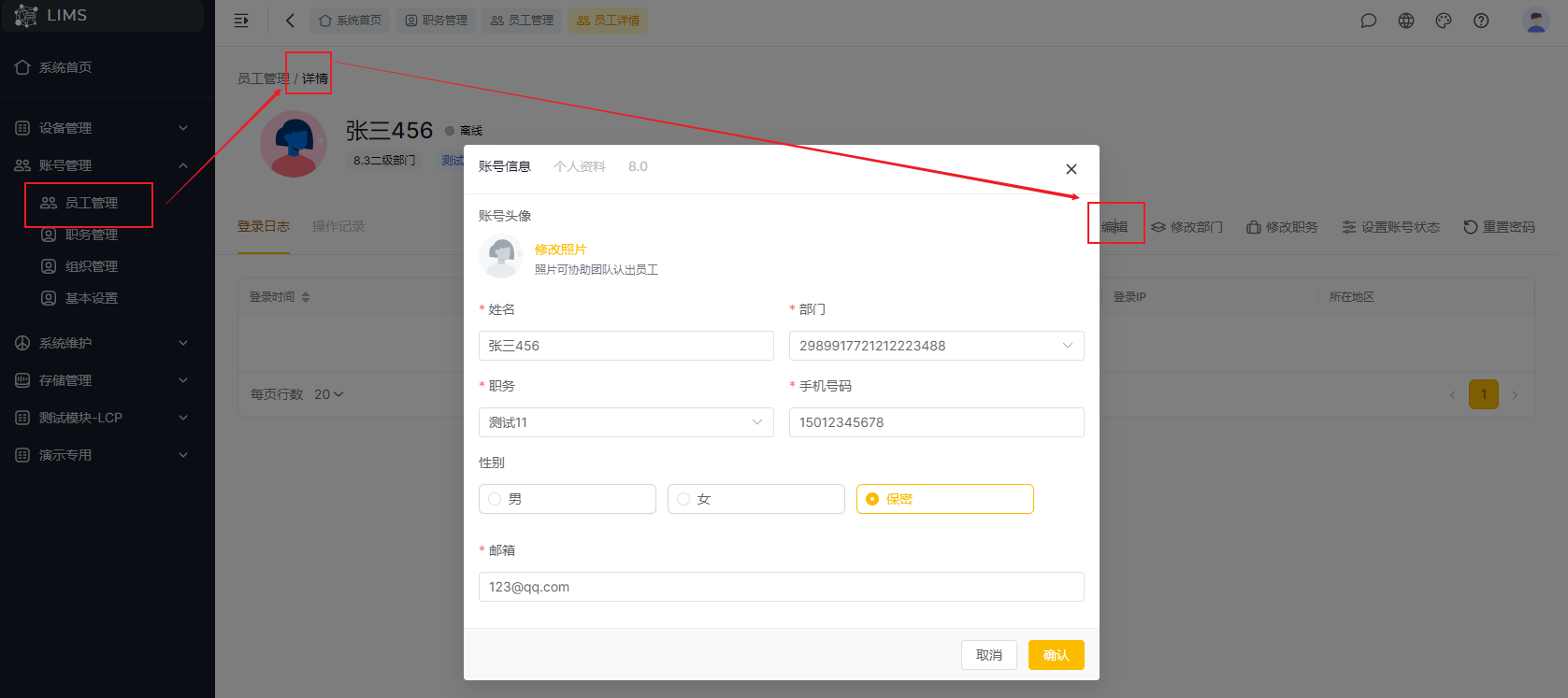Click the 重置密码 button
This screenshot has width=1568, height=698.
[1500, 227]
